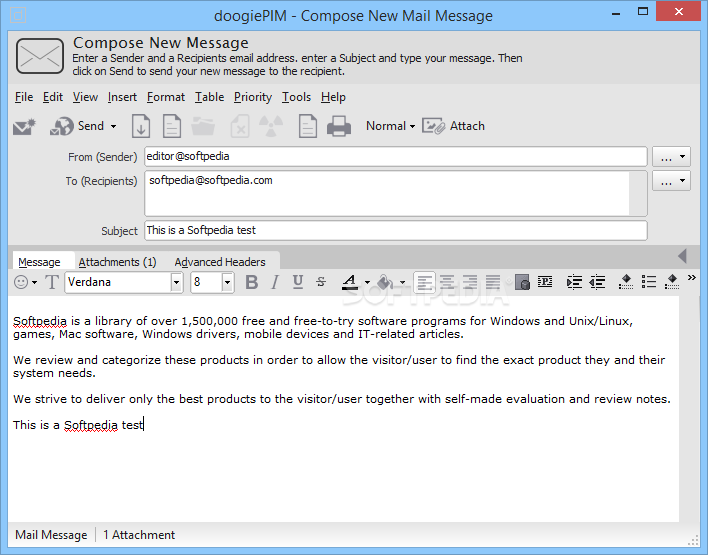Toggle bold formatting
708x555 pixels.
click(252, 282)
